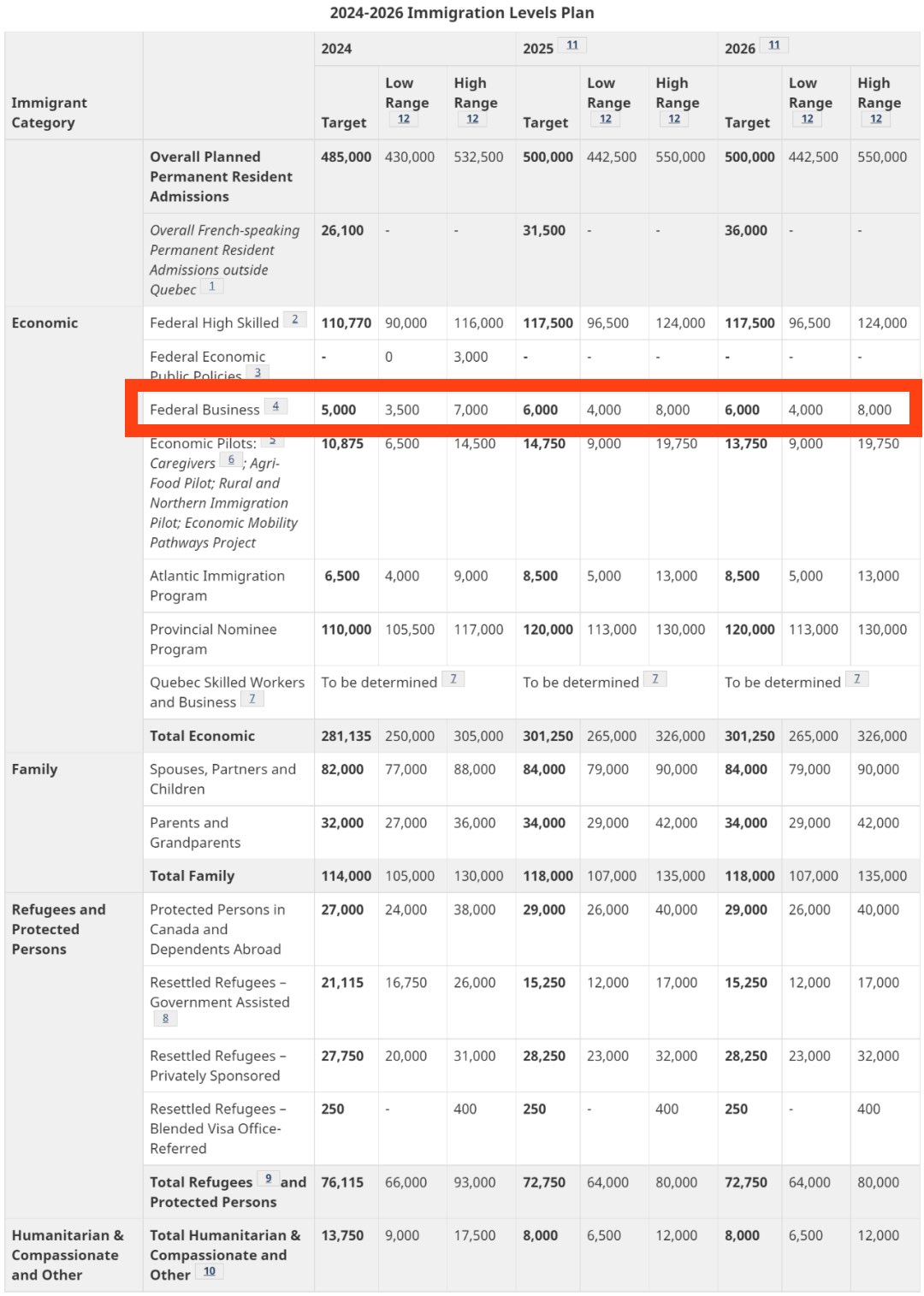Click footnote 12 under 2024 Low Range

click(x=403, y=119)
